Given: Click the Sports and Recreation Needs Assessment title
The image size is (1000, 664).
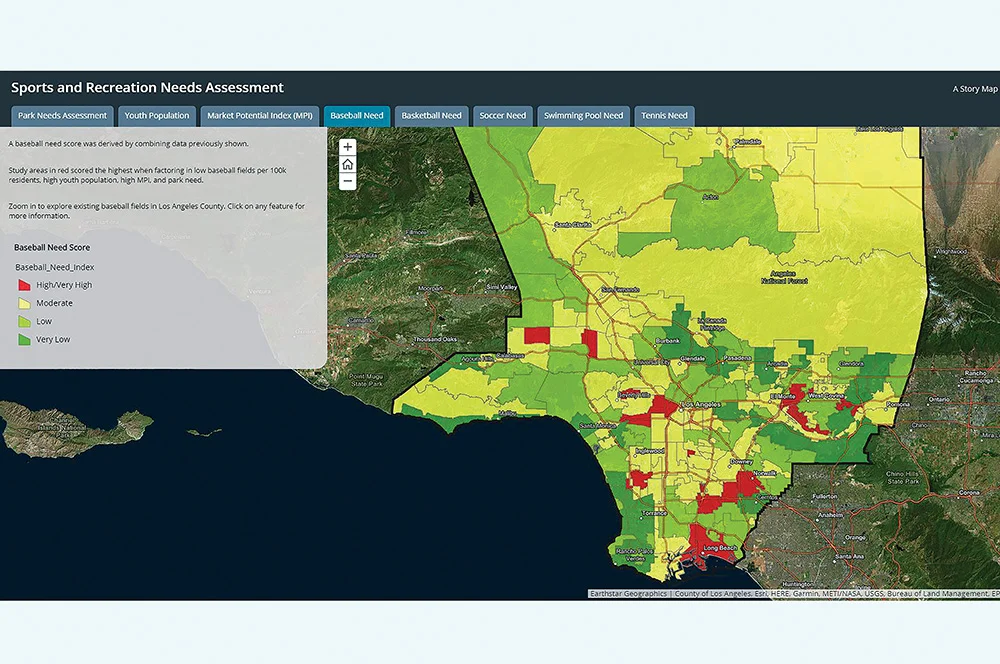Looking at the screenshot, I should (x=147, y=87).
